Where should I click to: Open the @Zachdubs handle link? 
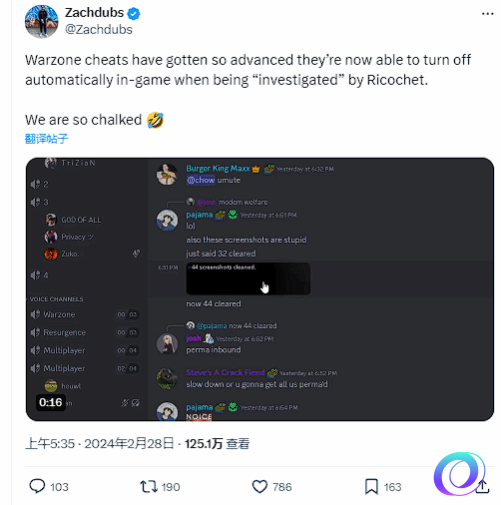click(x=99, y=30)
